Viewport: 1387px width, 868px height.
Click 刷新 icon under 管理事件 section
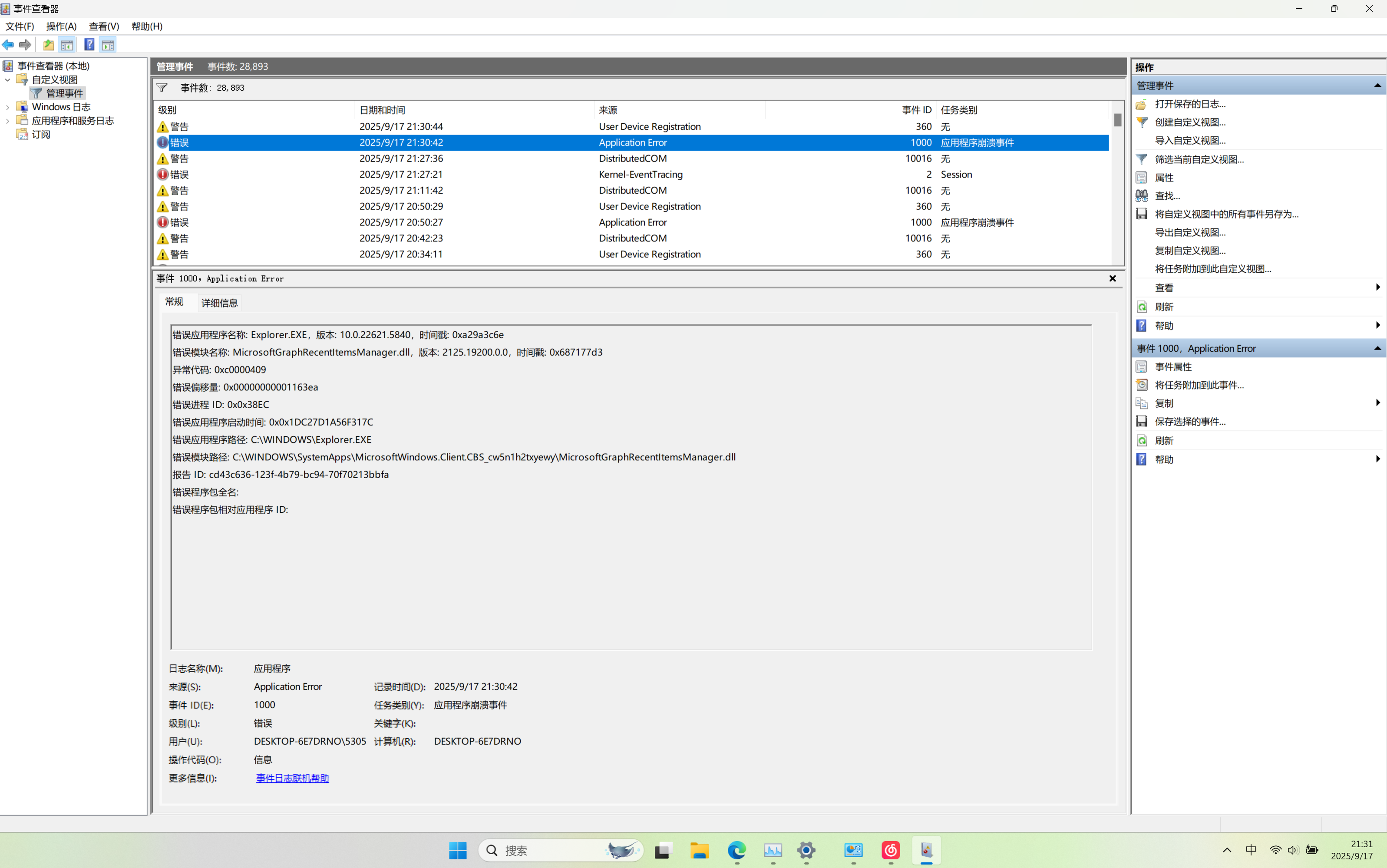click(1142, 307)
